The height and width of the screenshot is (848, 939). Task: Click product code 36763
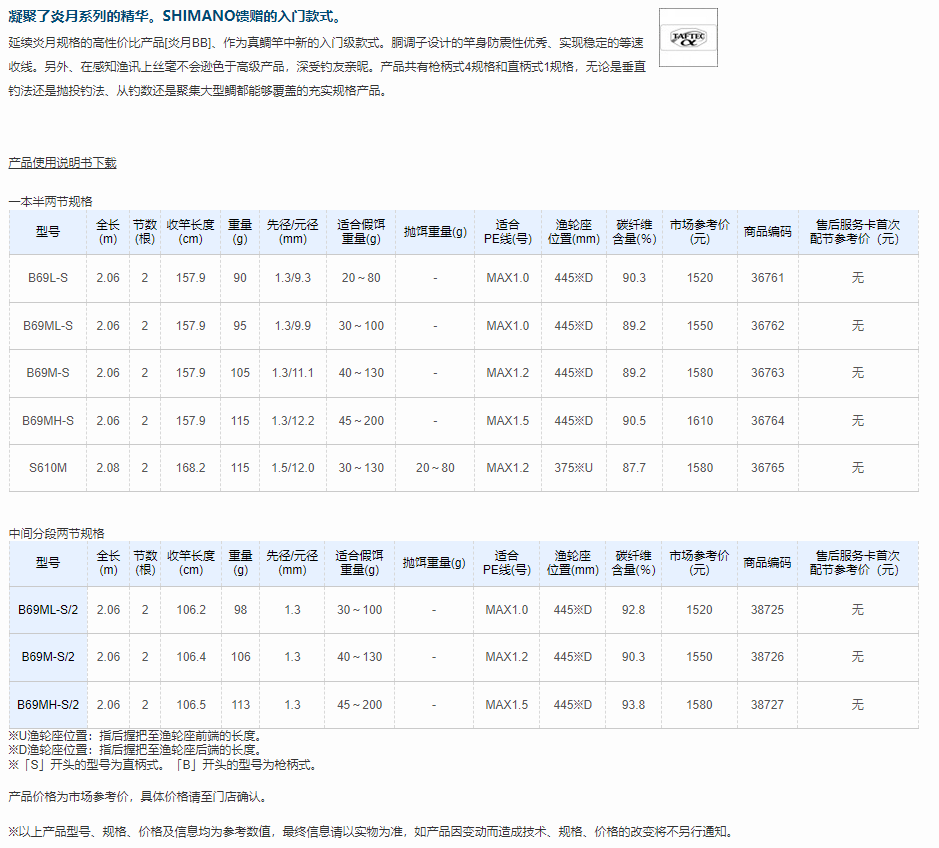(768, 372)
